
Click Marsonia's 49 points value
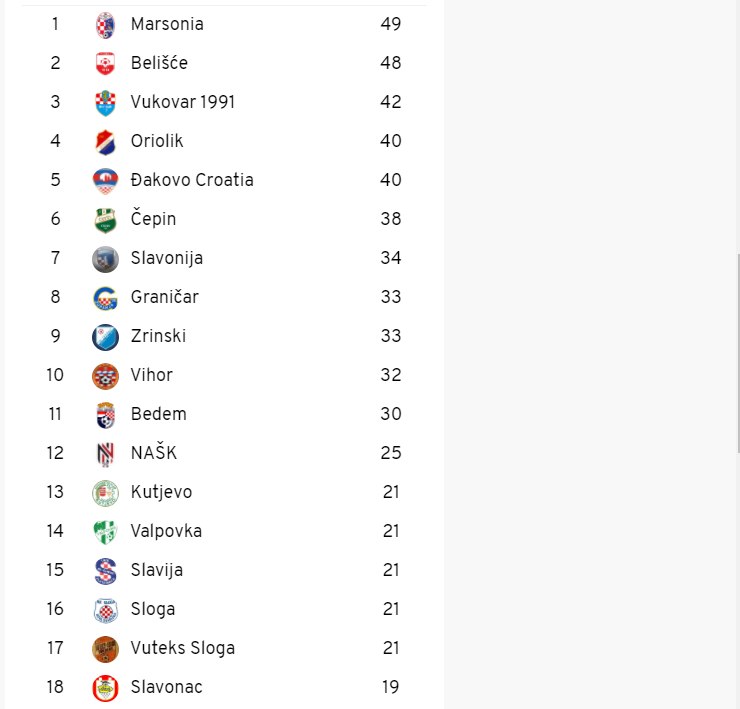pyautogui.click(x=391, y=24)
